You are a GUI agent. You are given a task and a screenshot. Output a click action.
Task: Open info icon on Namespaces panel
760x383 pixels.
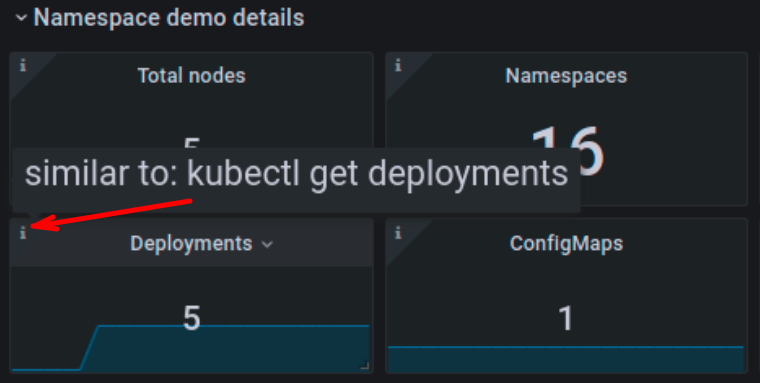[x=398, y=66]
